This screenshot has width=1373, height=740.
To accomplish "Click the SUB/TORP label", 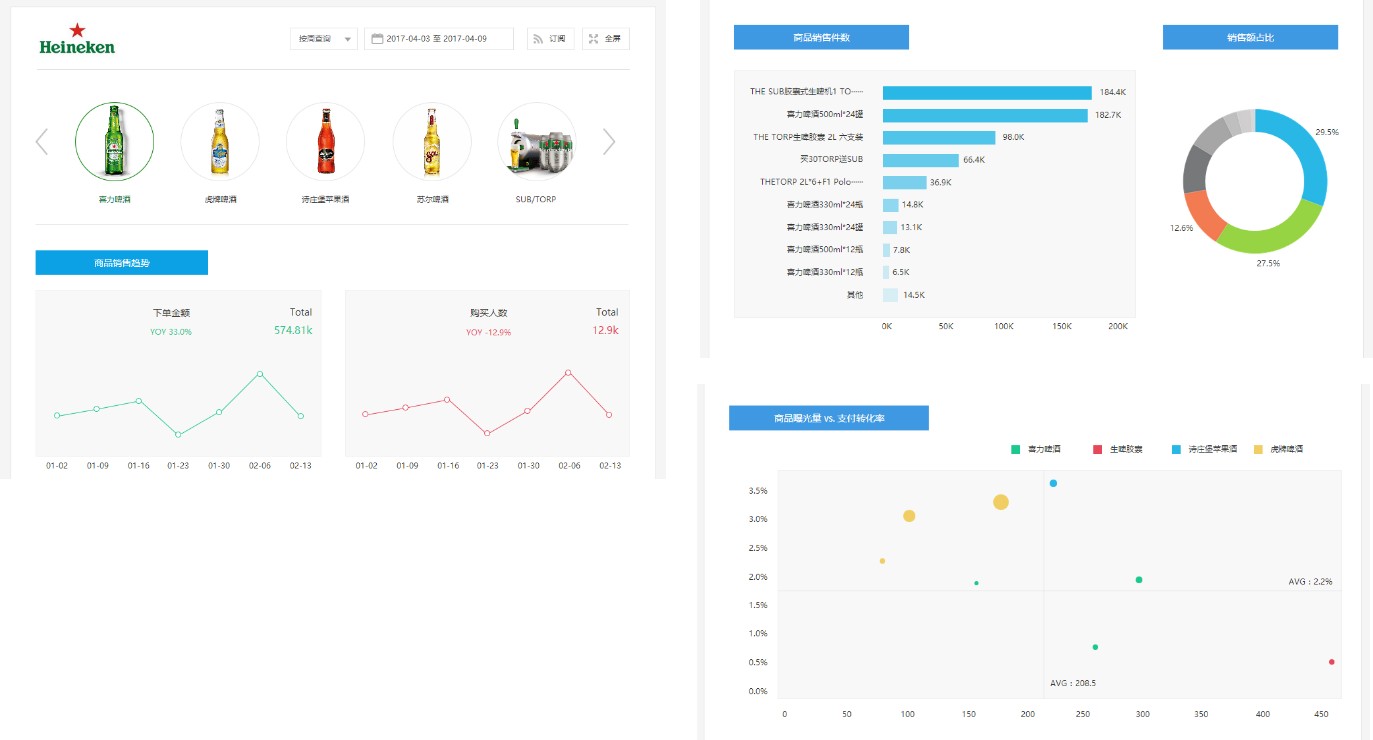I will (536, 199).
